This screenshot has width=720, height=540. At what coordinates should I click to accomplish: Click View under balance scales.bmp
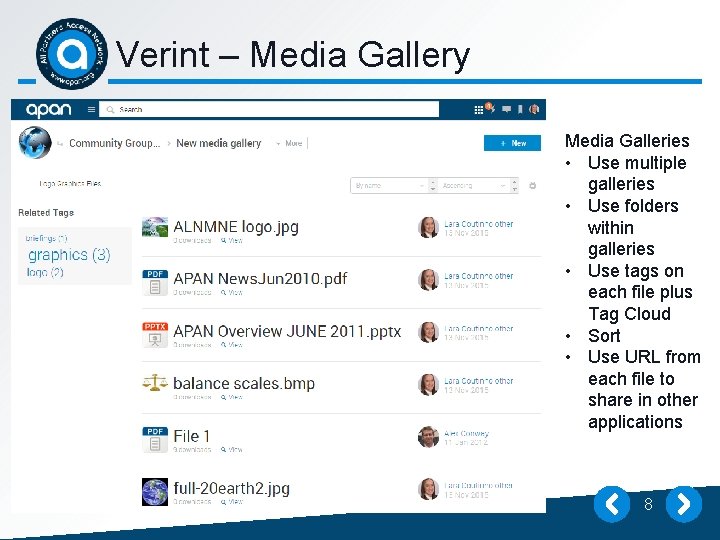pyautogui.click(x=231, y=397)
